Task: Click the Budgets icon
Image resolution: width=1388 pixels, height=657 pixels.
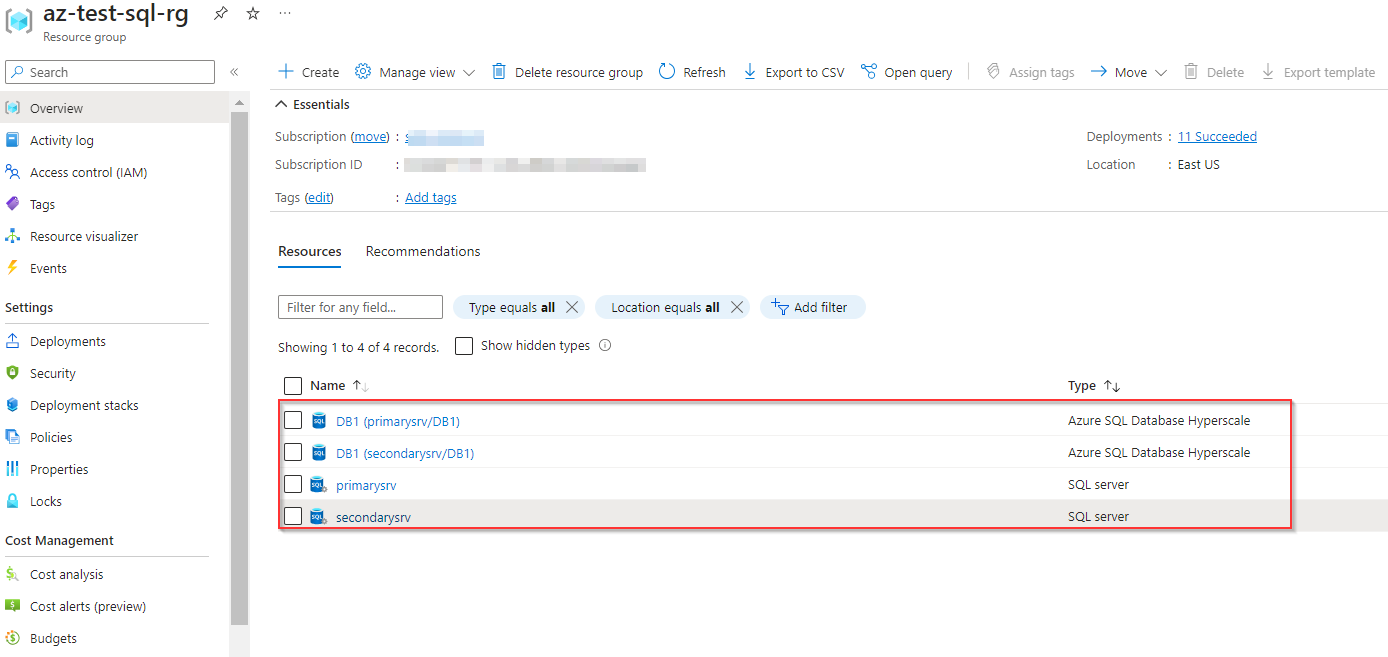Action: 13,638
